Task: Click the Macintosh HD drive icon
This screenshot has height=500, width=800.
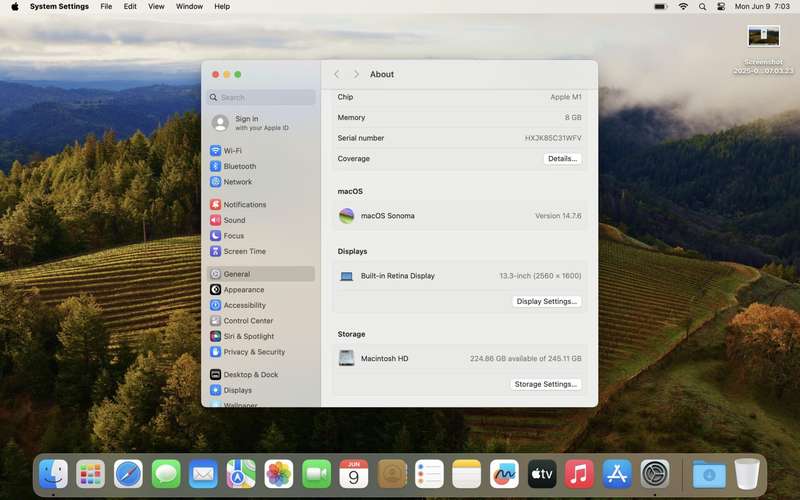Action: click(346, 358)
